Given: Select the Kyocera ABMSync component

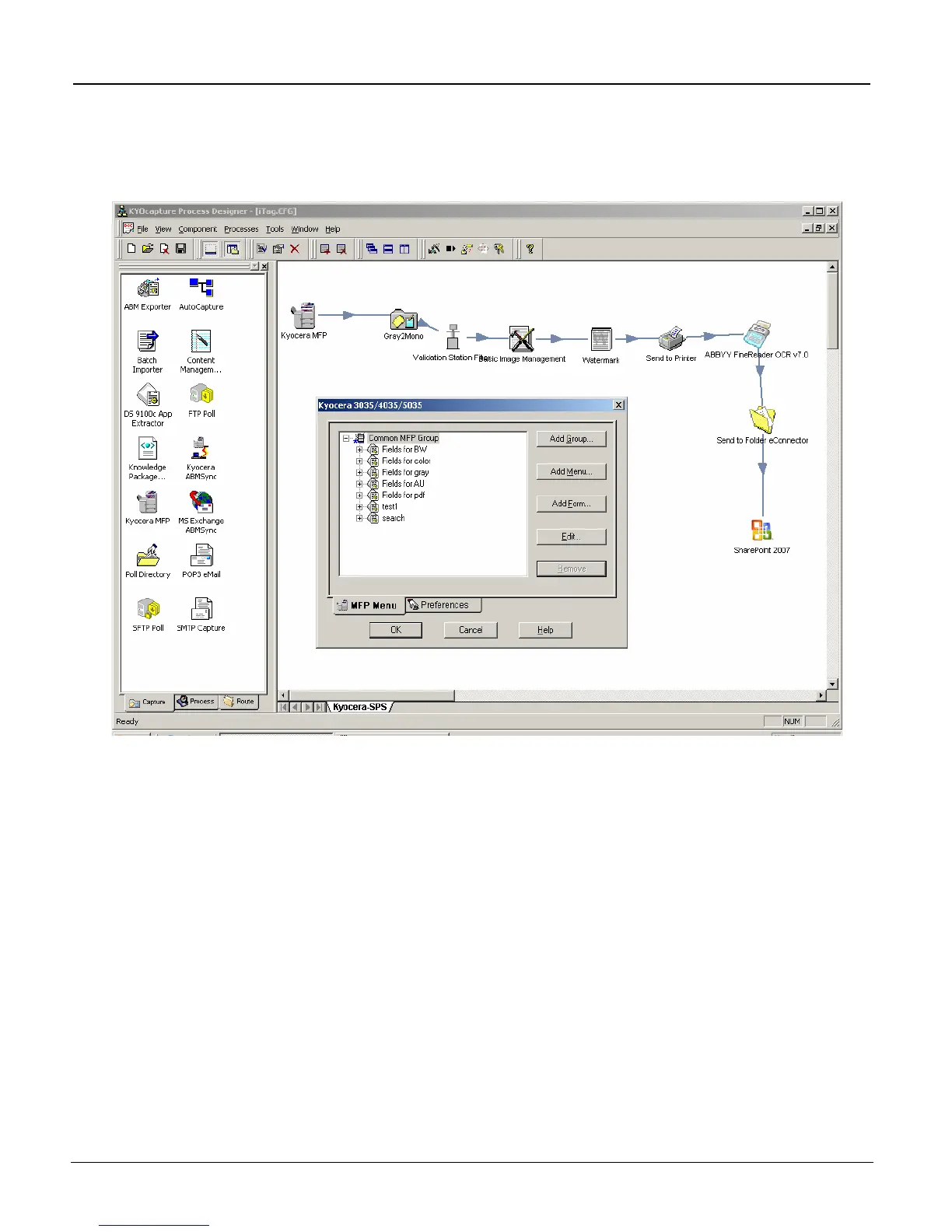Looking at the screenshot, I should point(201,459).
